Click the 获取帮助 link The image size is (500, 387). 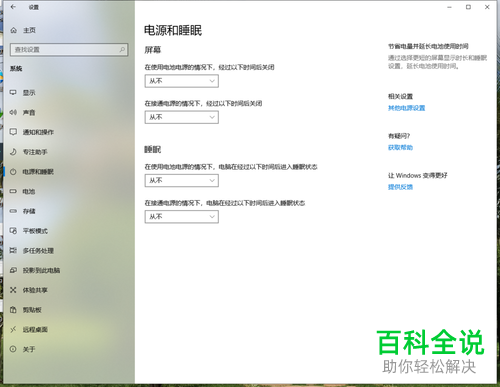(x=400, y=148)
